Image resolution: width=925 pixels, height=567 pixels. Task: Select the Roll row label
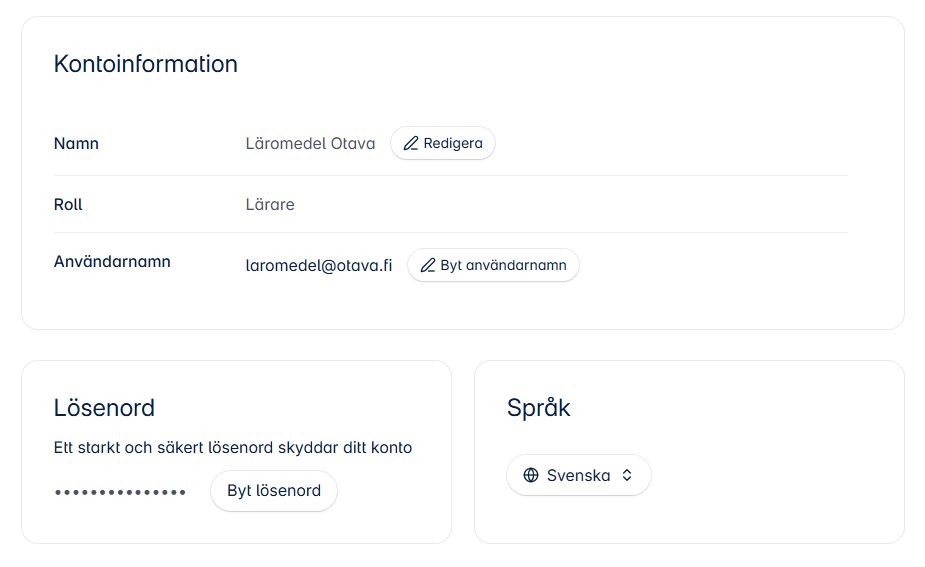68,205
